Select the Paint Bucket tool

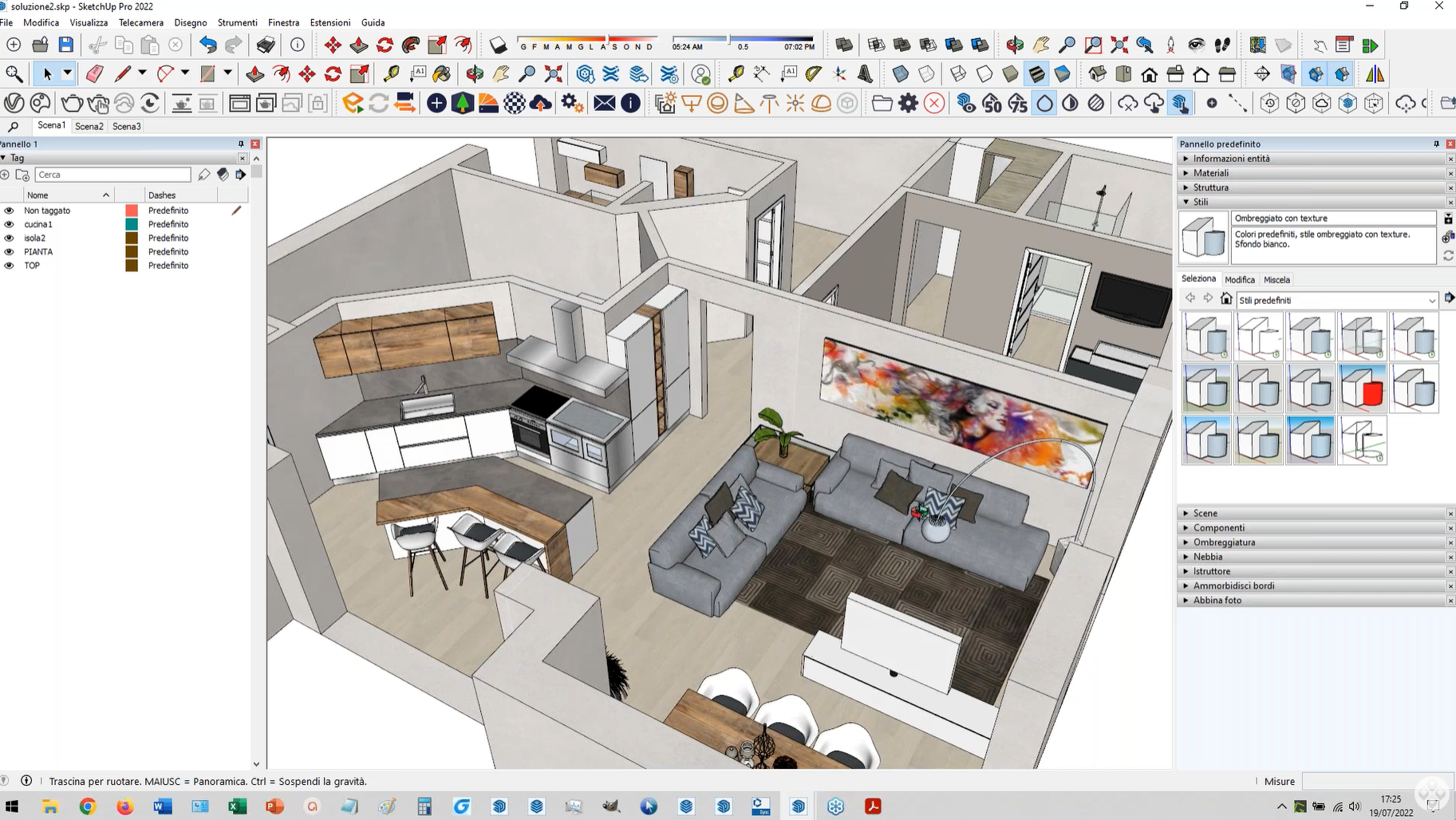click(x=441, y=74)
